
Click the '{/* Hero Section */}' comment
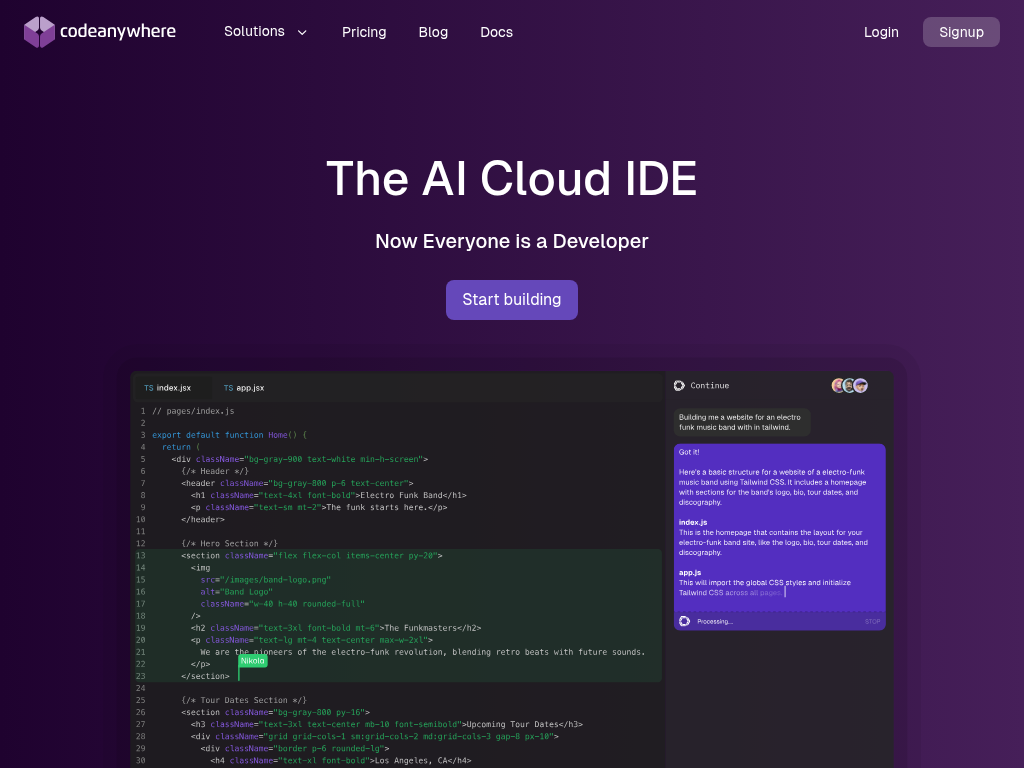[229, 543]
